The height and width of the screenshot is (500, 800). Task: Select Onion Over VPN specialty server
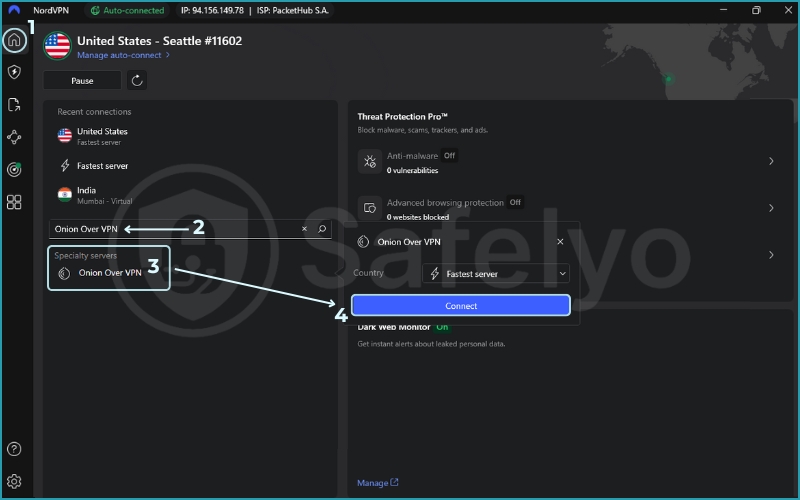(110, 273)
